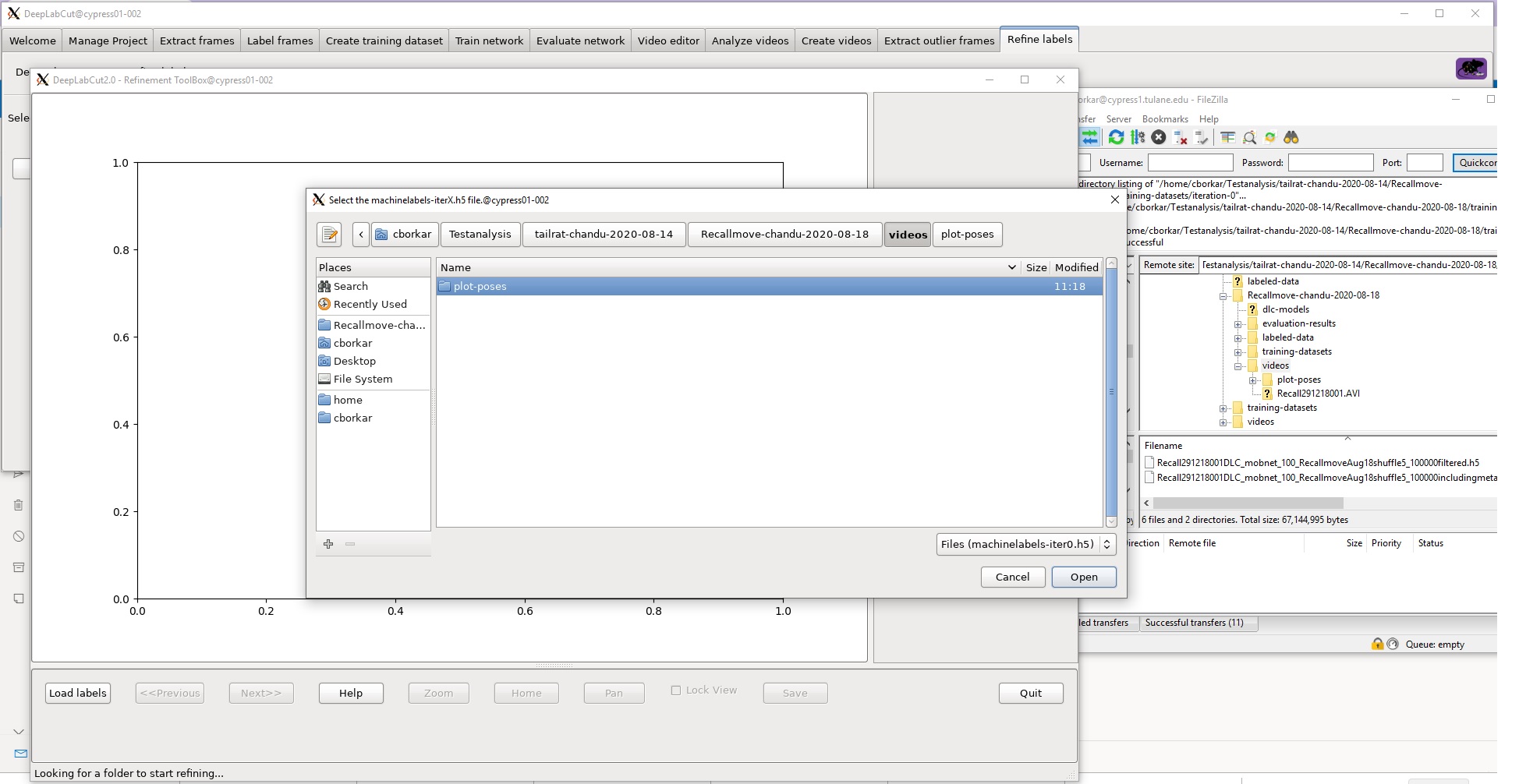Open the Bookmarks menu in FileZilla

point(1165,118)
